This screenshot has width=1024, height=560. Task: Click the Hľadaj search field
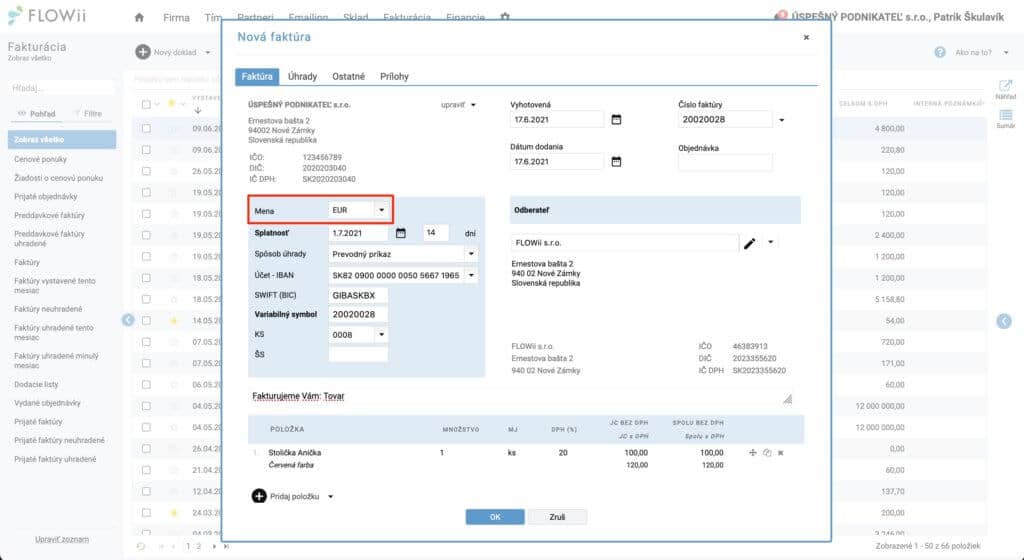pyautogui.click(x=61, y=87)
